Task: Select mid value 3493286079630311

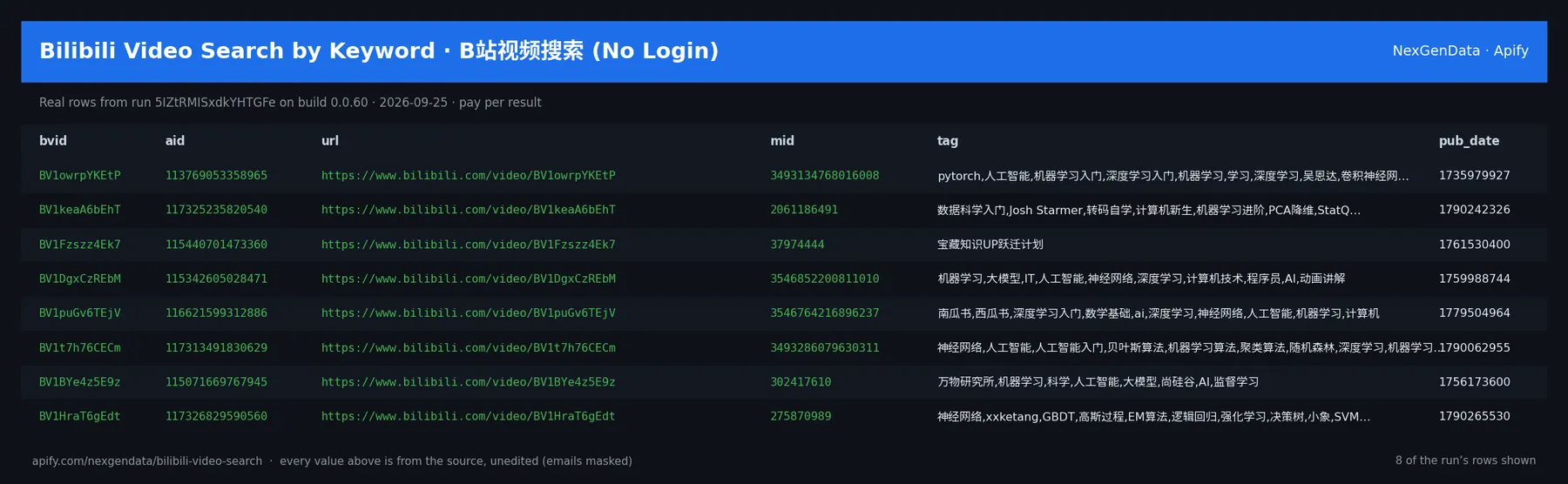Action: 825,347
